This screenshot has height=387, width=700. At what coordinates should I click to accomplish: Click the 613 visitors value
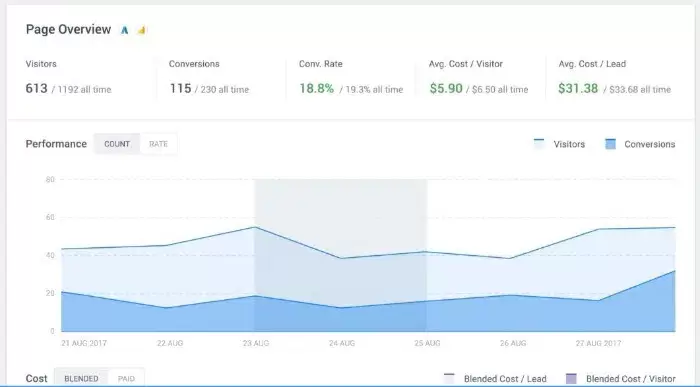click(x=36, y=88)
